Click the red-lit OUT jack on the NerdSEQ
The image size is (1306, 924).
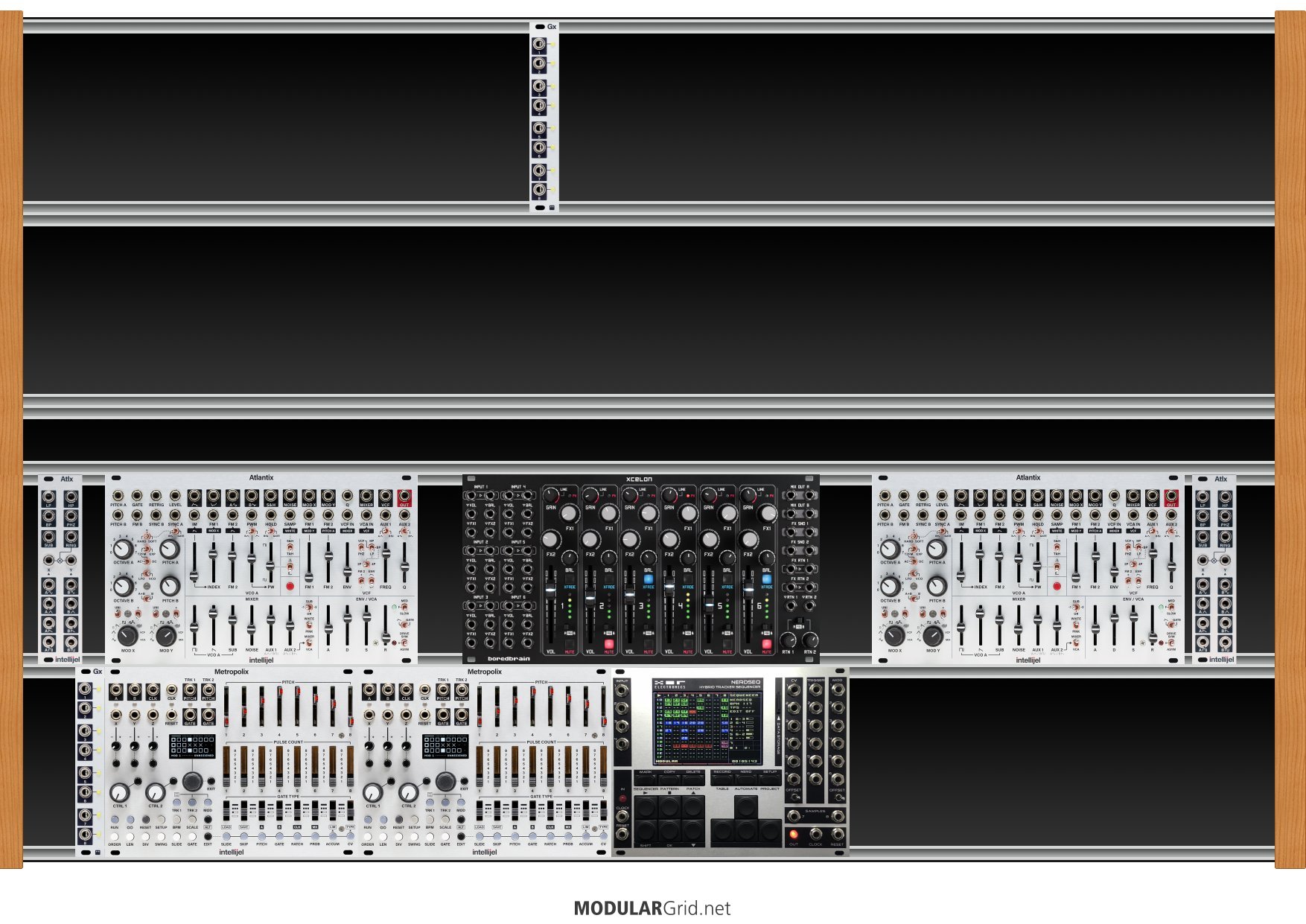point(794,835)
